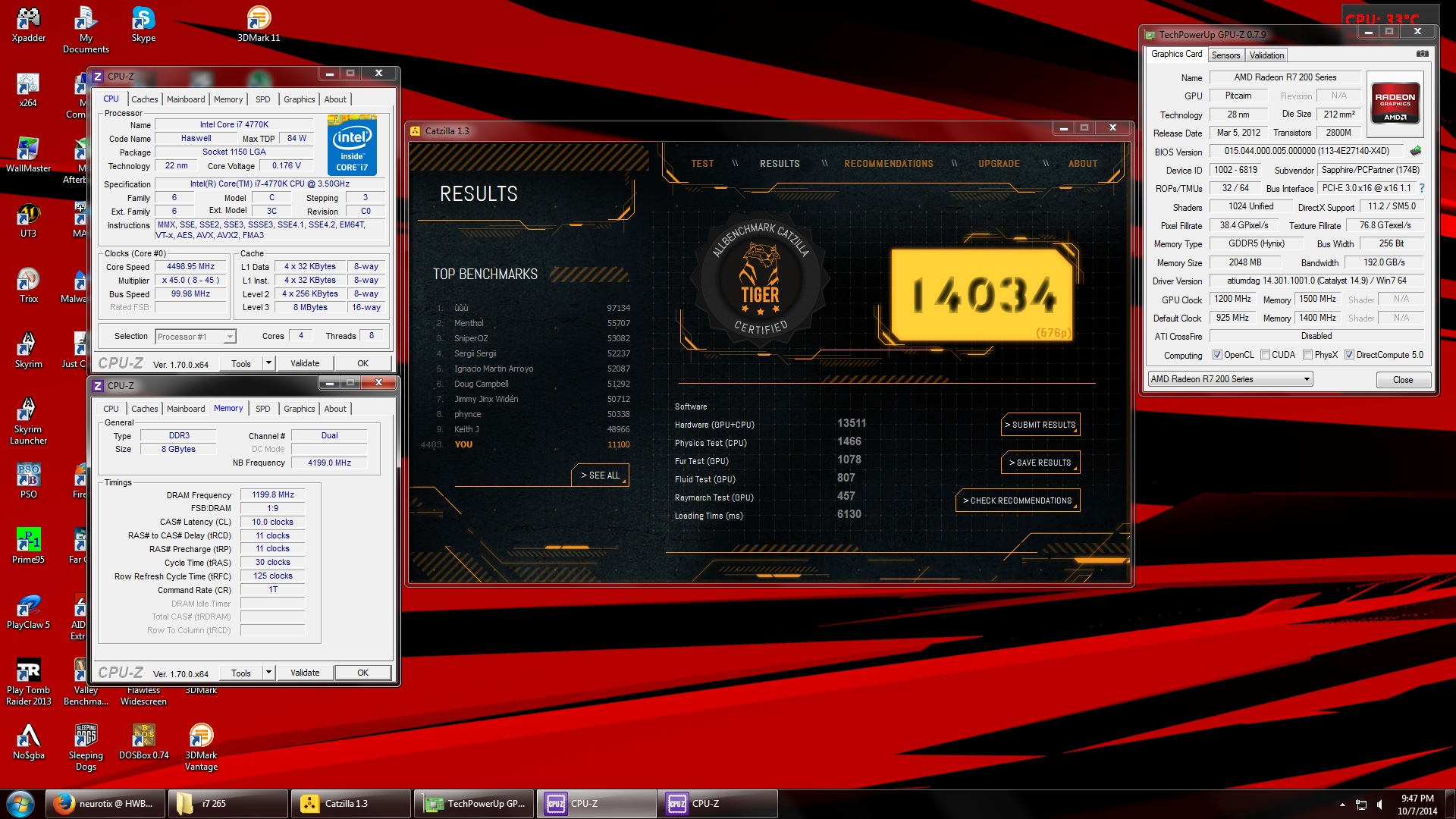This screenshot has height=819, width=1456.
Task: Switch to the Sensors tab in GPU-Z
Action: [1225, 55]
